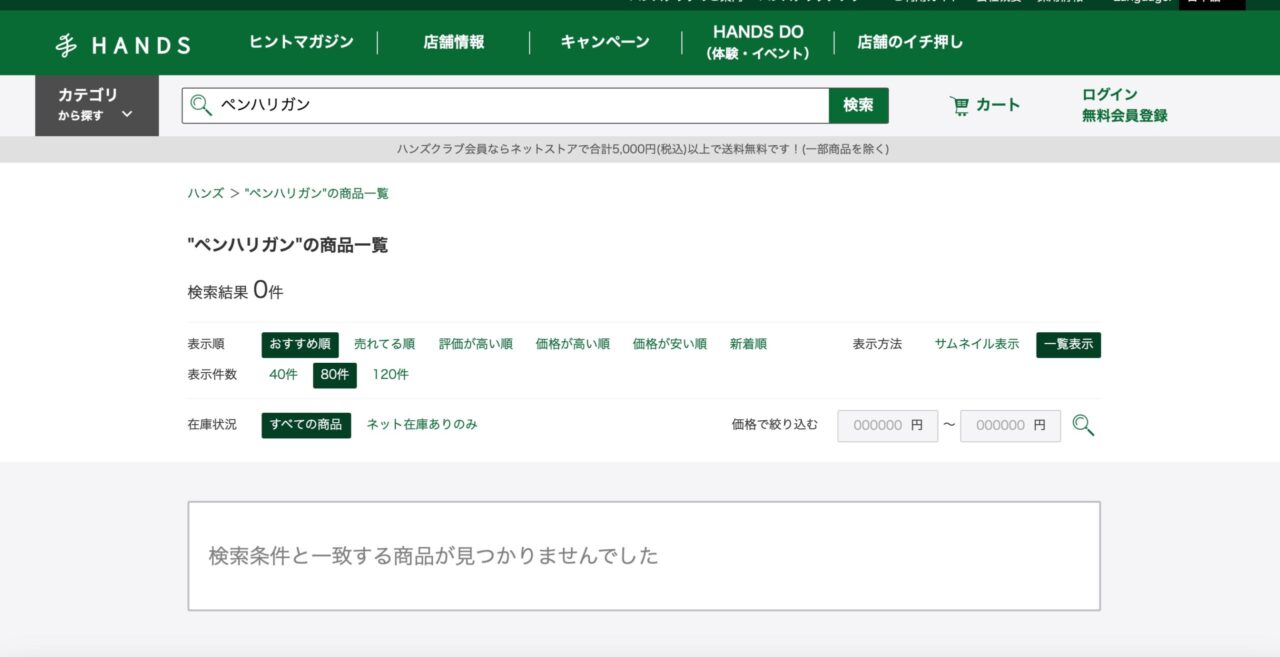Click the price filter magnifier icon
This screenshot has height=657, width=1280.
1083,425
